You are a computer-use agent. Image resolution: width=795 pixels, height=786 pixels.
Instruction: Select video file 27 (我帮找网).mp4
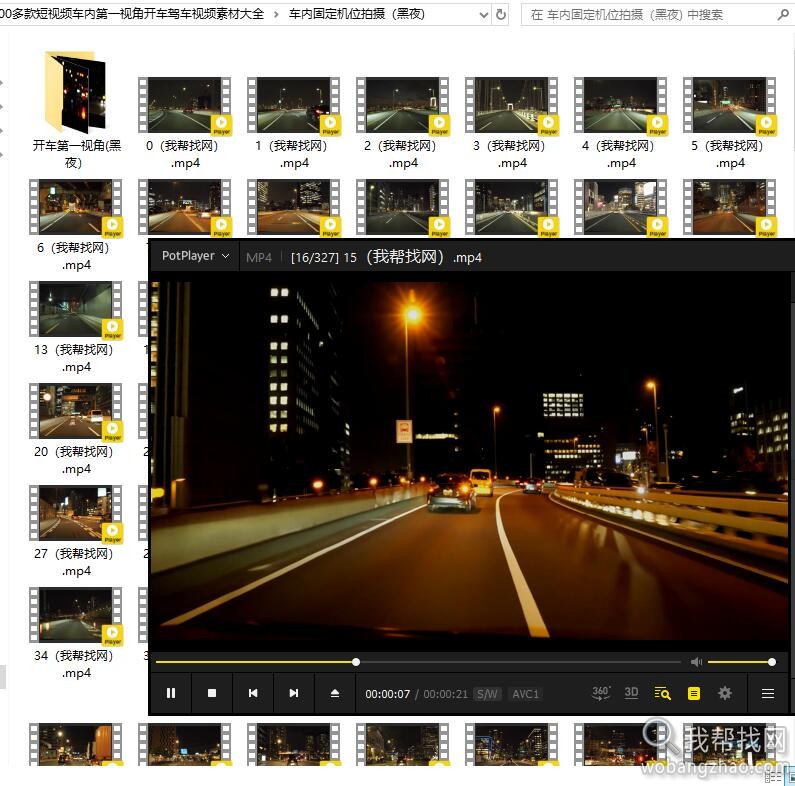[x=76, y=531]
